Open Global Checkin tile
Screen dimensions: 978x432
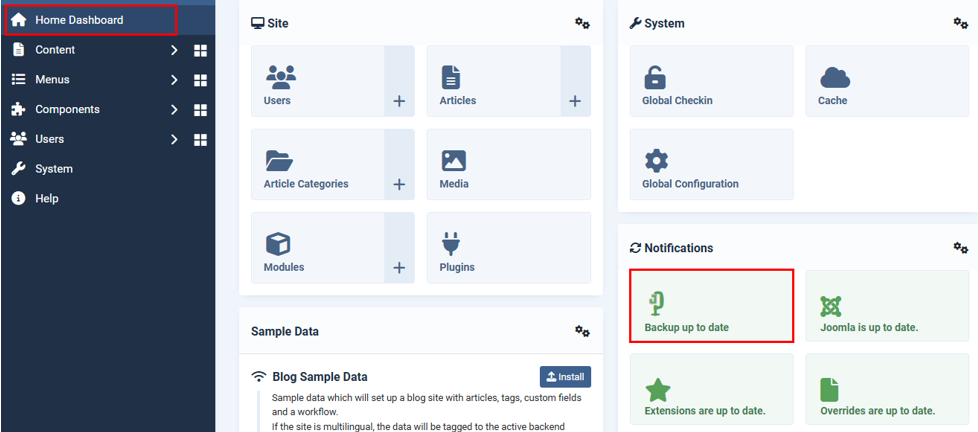tap(712, 81)
